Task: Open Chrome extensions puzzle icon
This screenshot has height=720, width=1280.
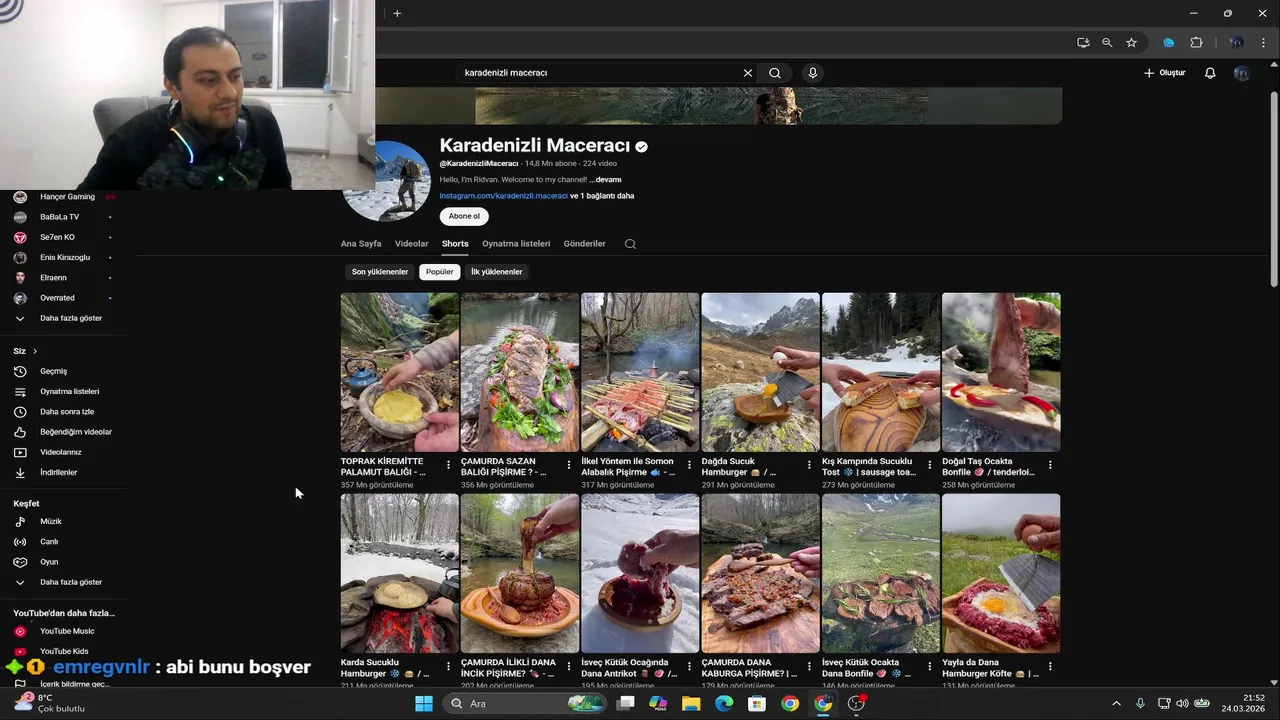Action: tap(1196, 43)
